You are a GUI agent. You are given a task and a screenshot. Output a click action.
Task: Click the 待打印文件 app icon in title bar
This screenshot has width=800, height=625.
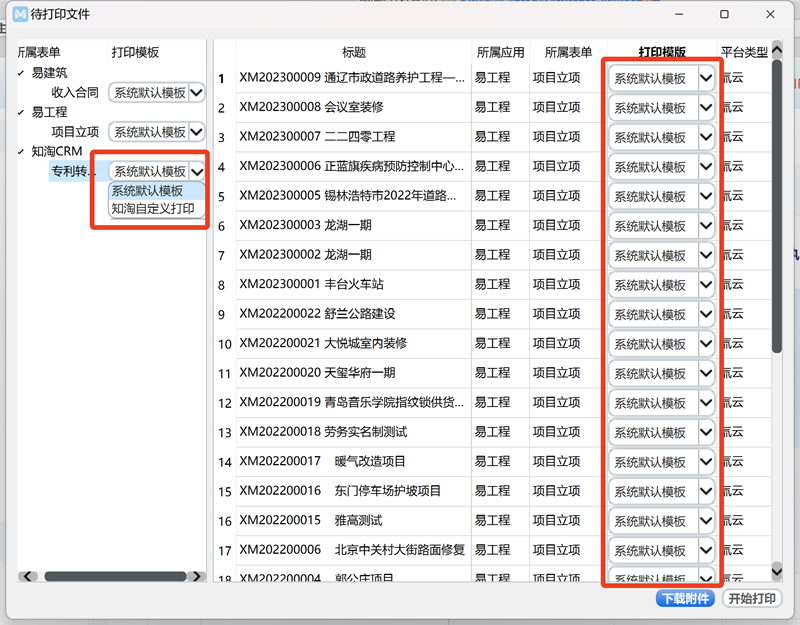point(20,14)
